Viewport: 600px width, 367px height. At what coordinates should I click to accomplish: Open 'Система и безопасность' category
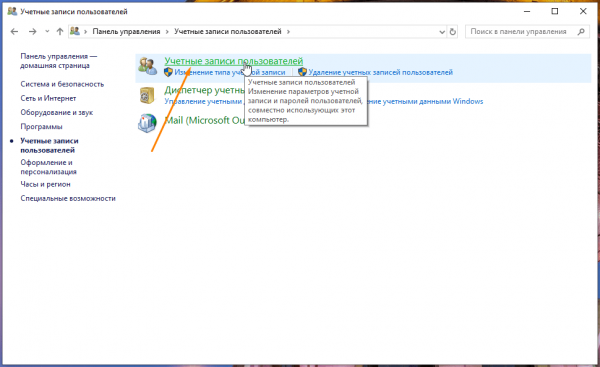(62, 84)
